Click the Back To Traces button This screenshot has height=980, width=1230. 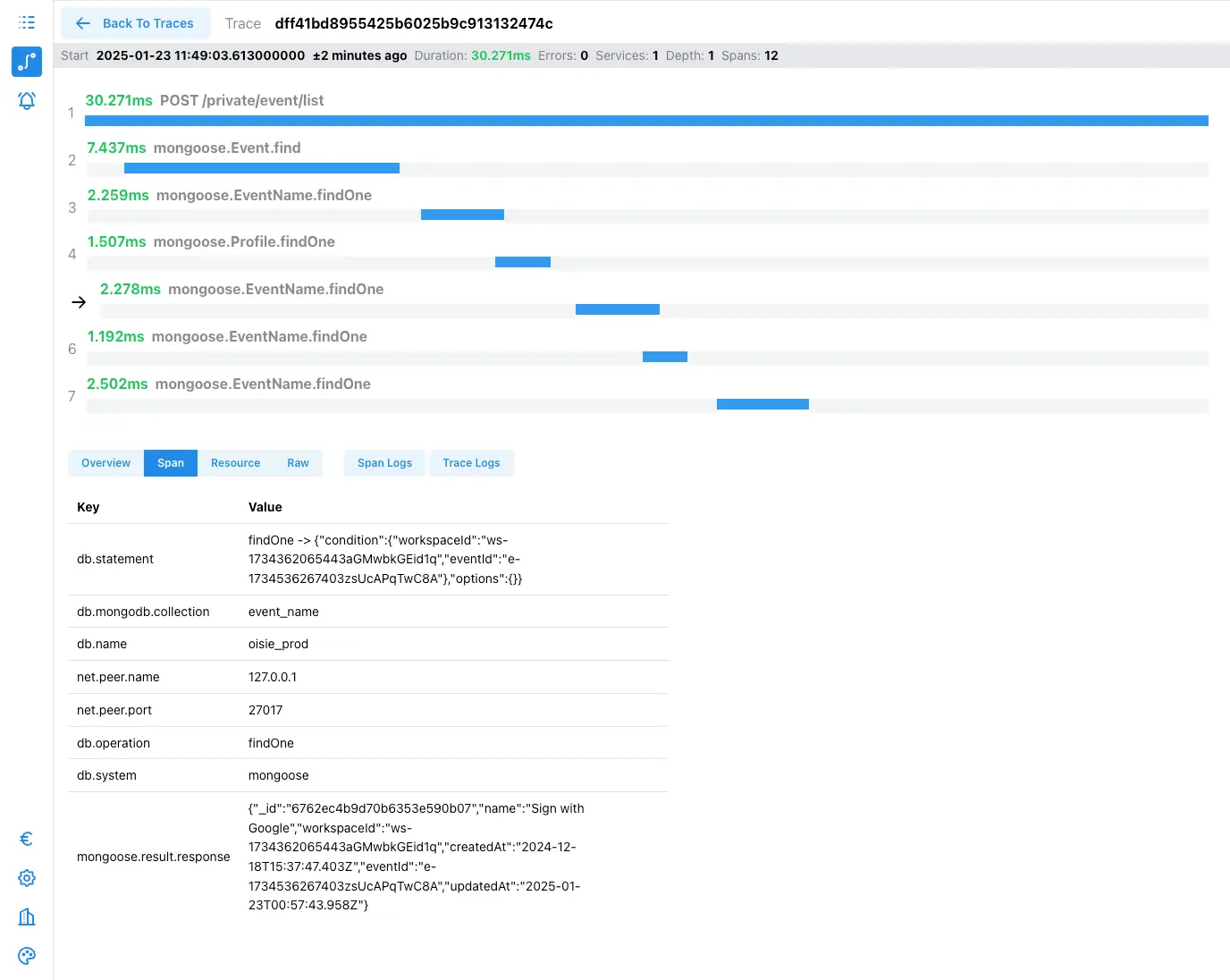135,23
